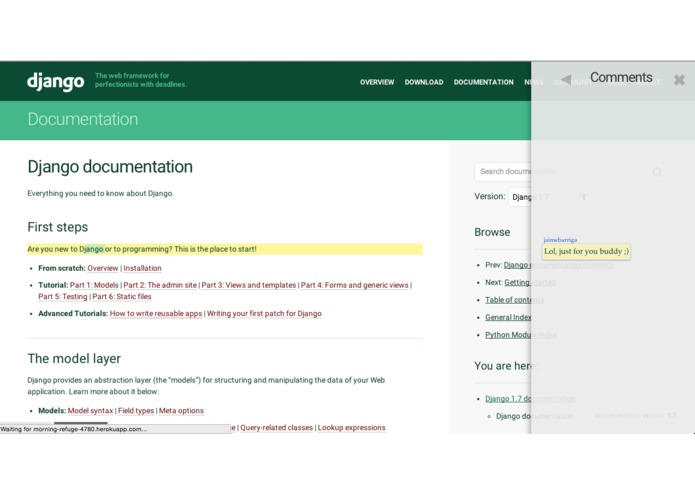Open the Django version dropdown
This screenshot has width=695, height=494.
tap(550, 197)
